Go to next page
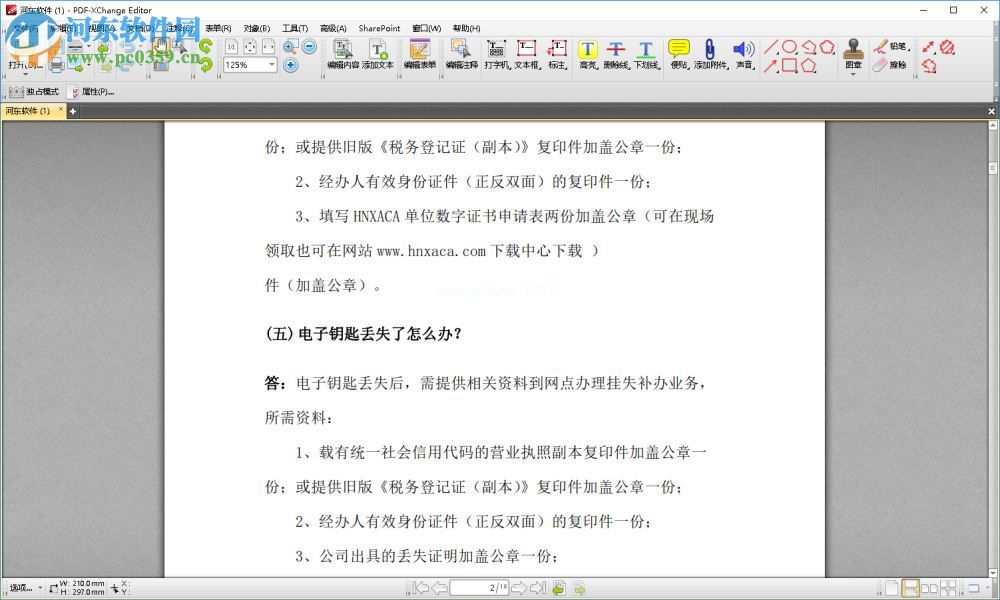This screenshot has width=1000, height=600. tap(519, 587)
